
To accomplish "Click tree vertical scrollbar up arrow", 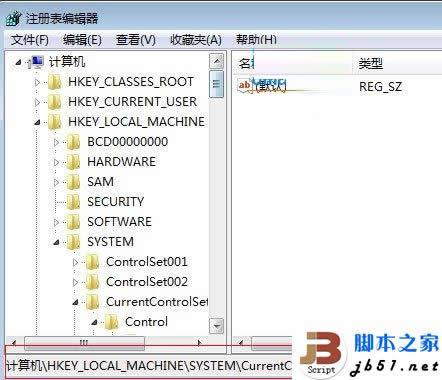I will tap(217, 61).
